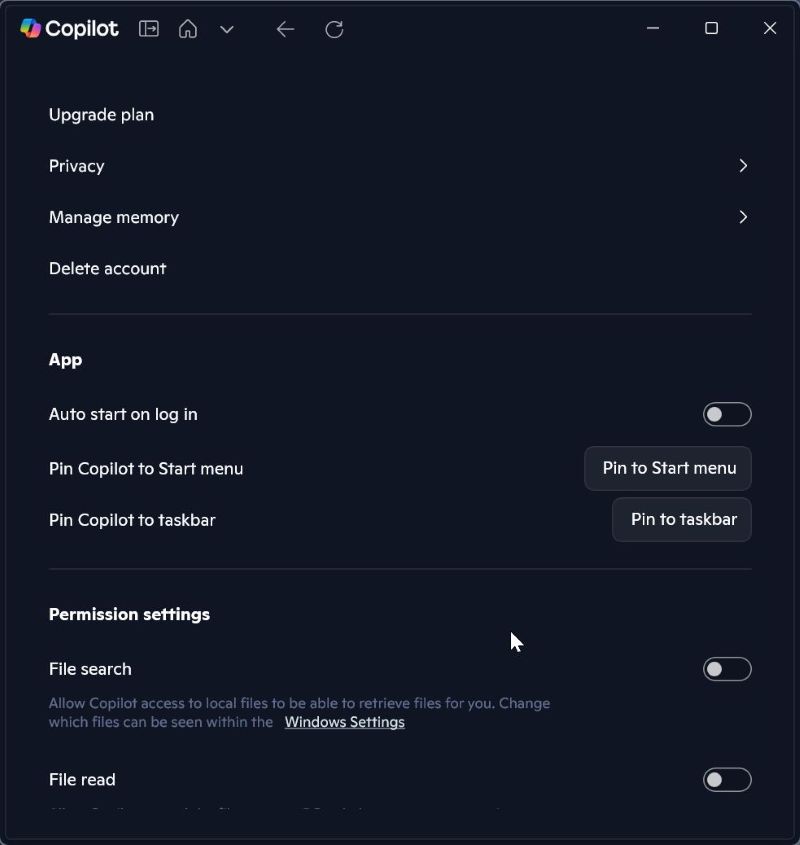Open the dropdown chevron beside home
The width and height of the screenshot is (800, 845).
[x=227, y=30]
